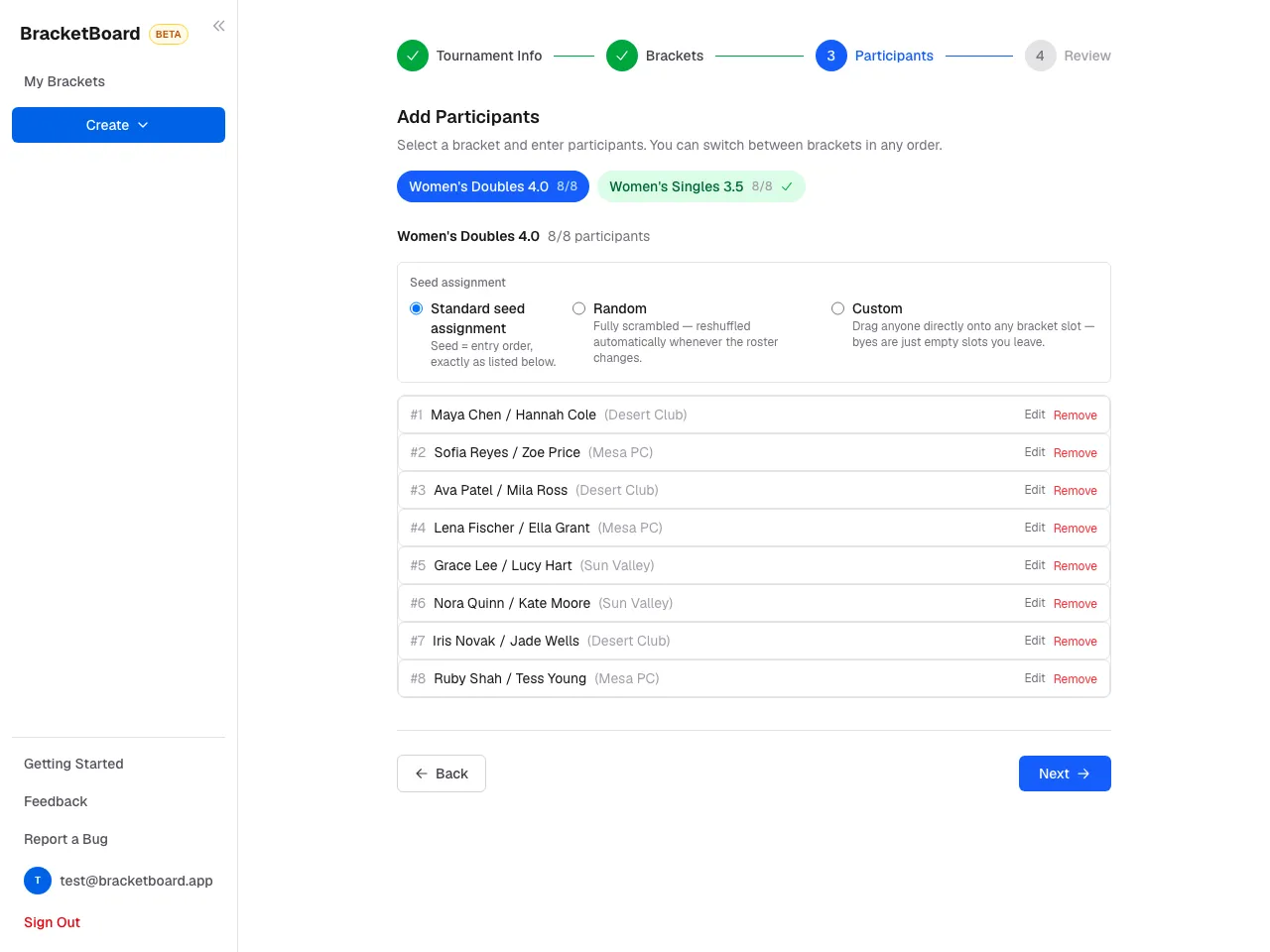
Task: Select Standard seed assignment radio
Action: (x=417, y=308)
